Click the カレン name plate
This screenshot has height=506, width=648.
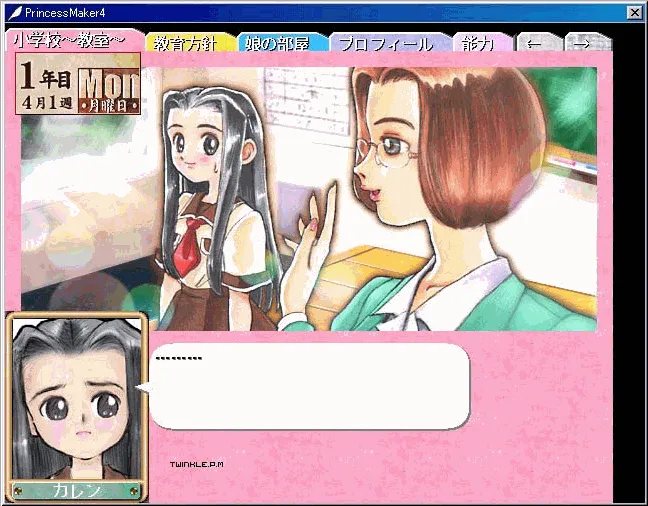(77, 489)
